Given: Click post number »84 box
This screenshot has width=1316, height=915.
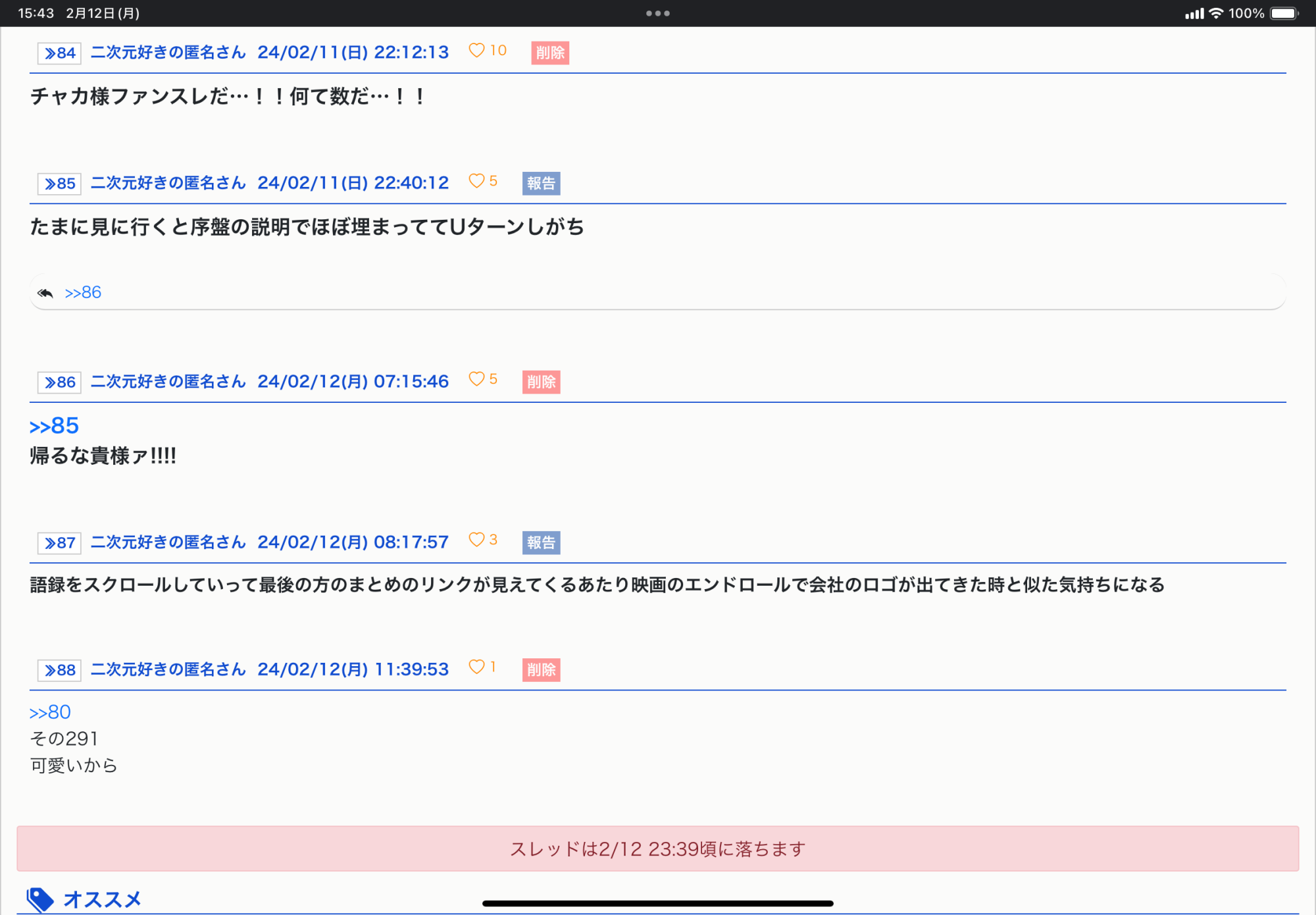Looking at the screenshot, I should [59, 53].
